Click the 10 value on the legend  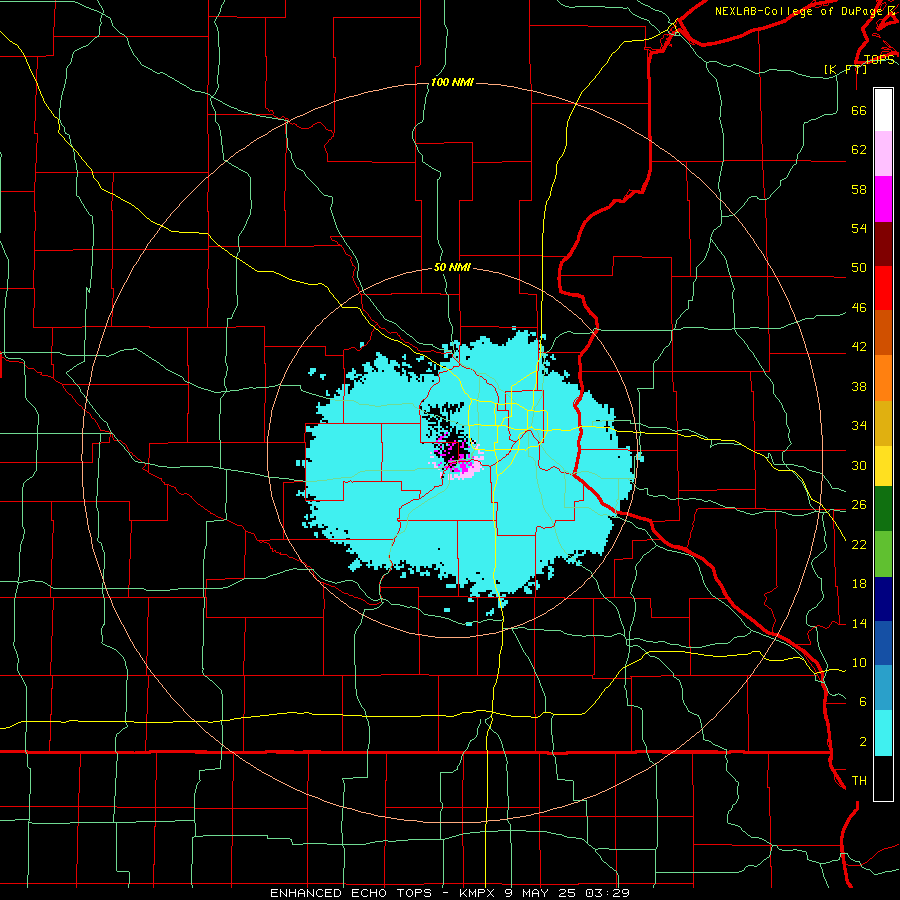pyautogui.click(x=859, y=662)
